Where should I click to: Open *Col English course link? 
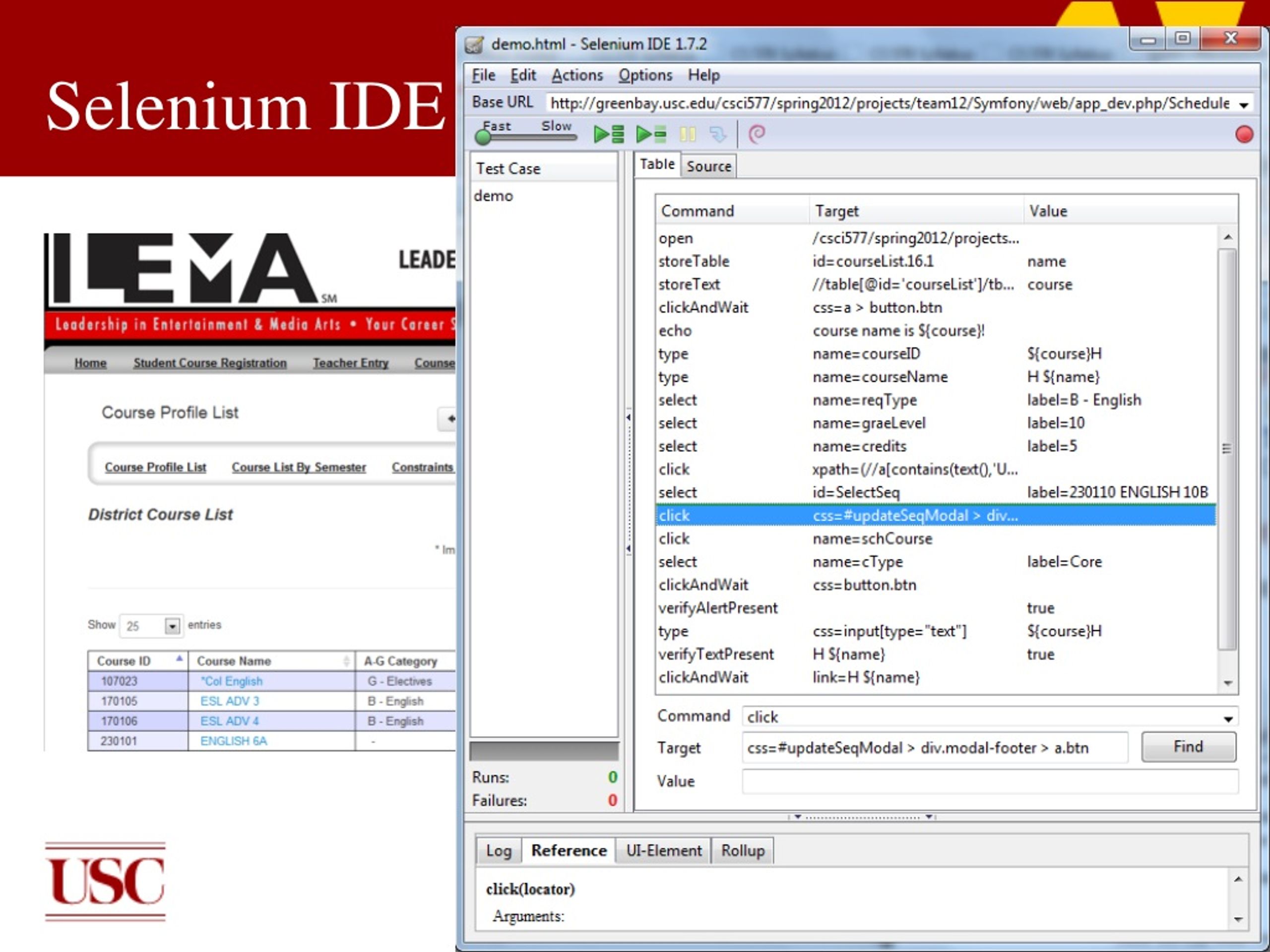[x=231, y=681]
